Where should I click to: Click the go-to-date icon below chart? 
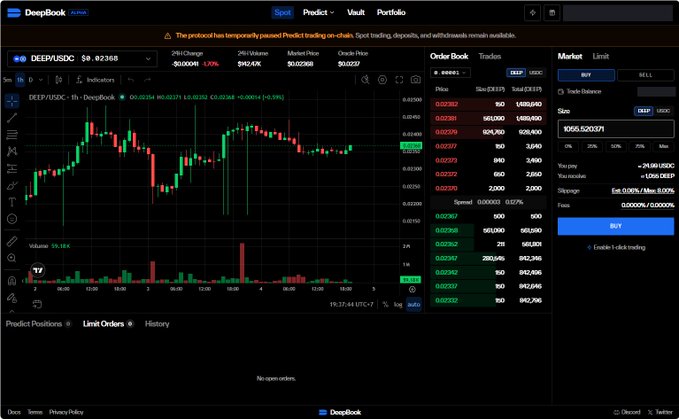click(37, 304)
